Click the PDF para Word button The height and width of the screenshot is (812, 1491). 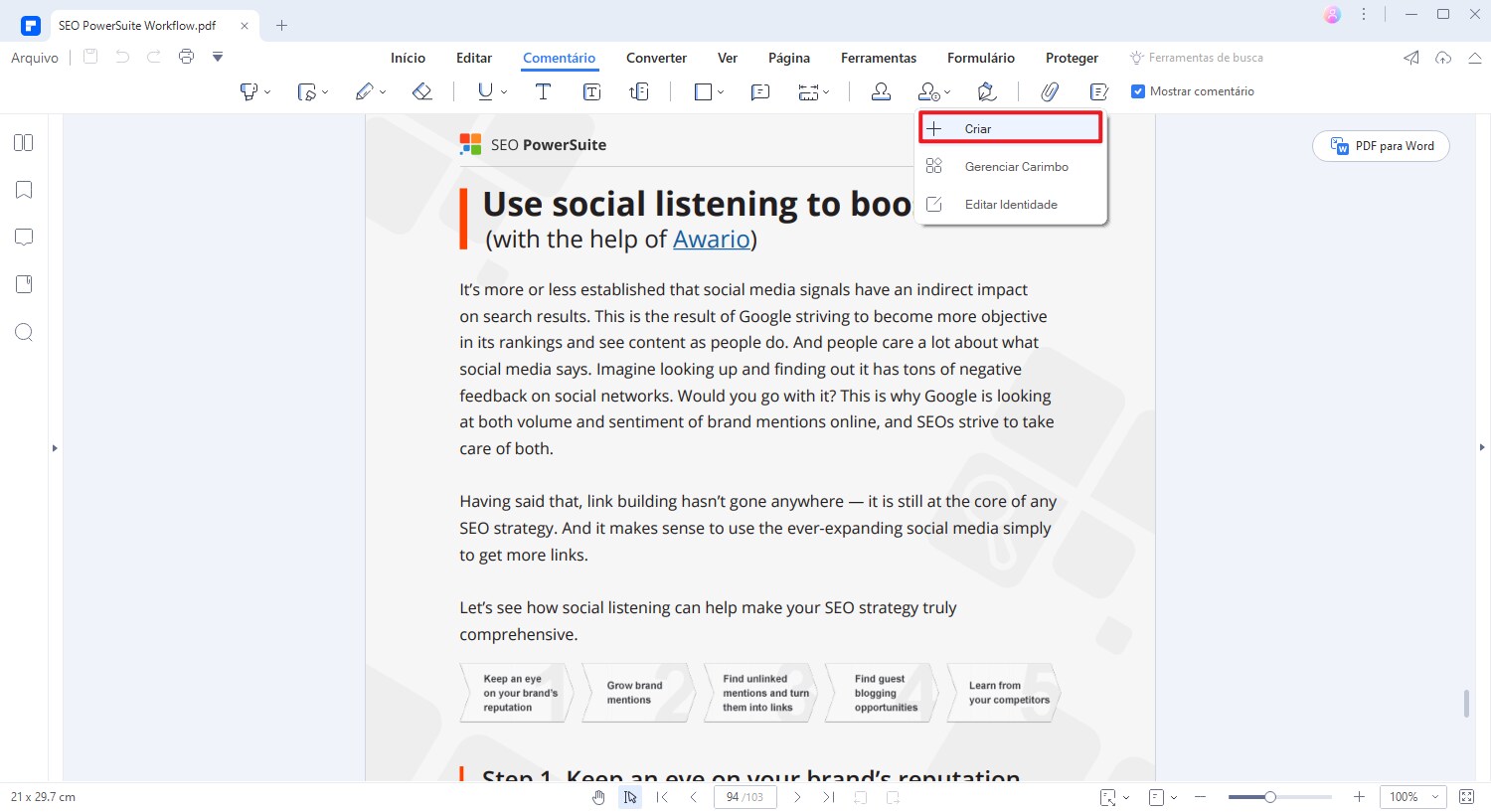click(x=1381, y=146)
